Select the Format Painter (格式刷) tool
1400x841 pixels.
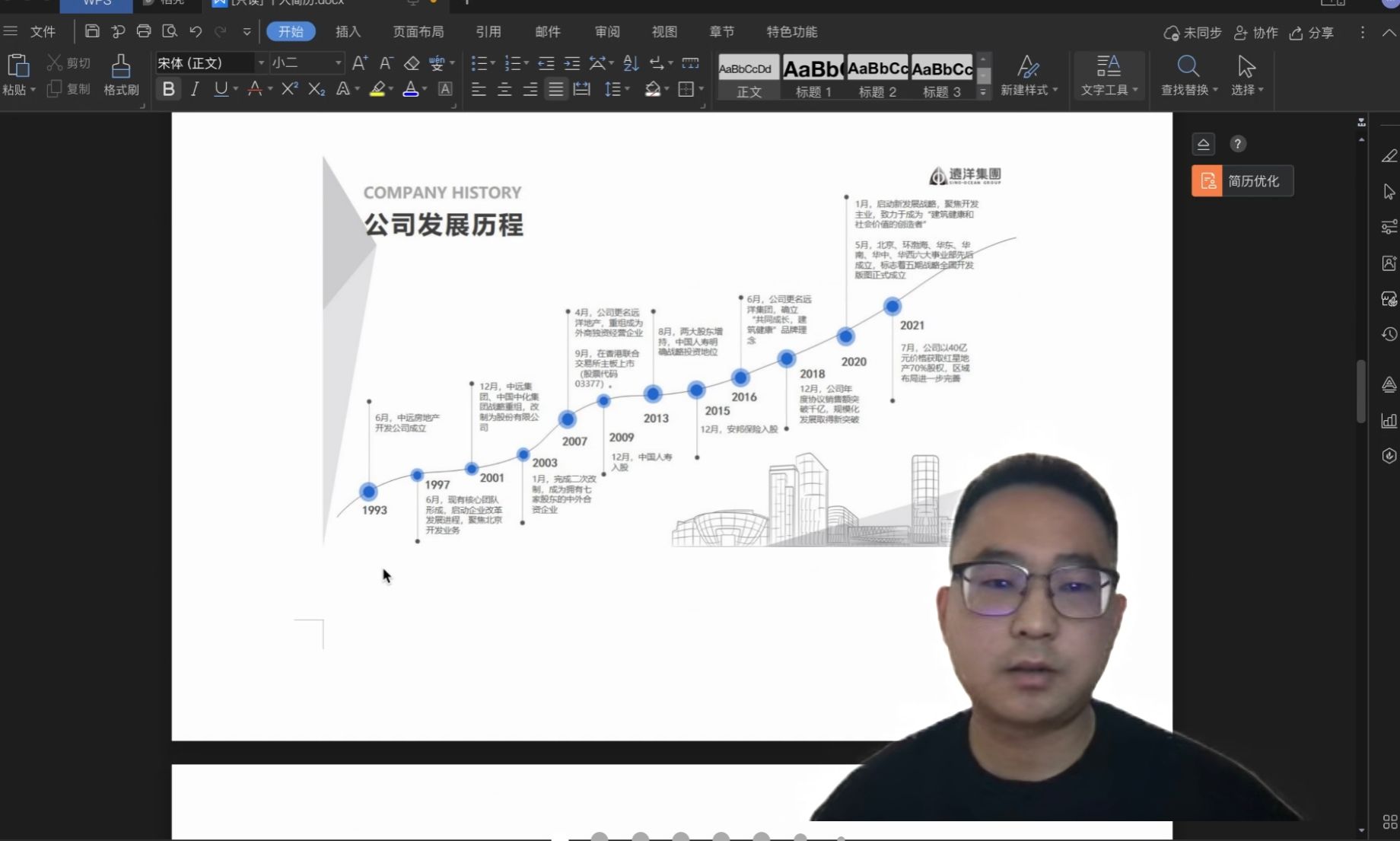[x=121, y=75]
